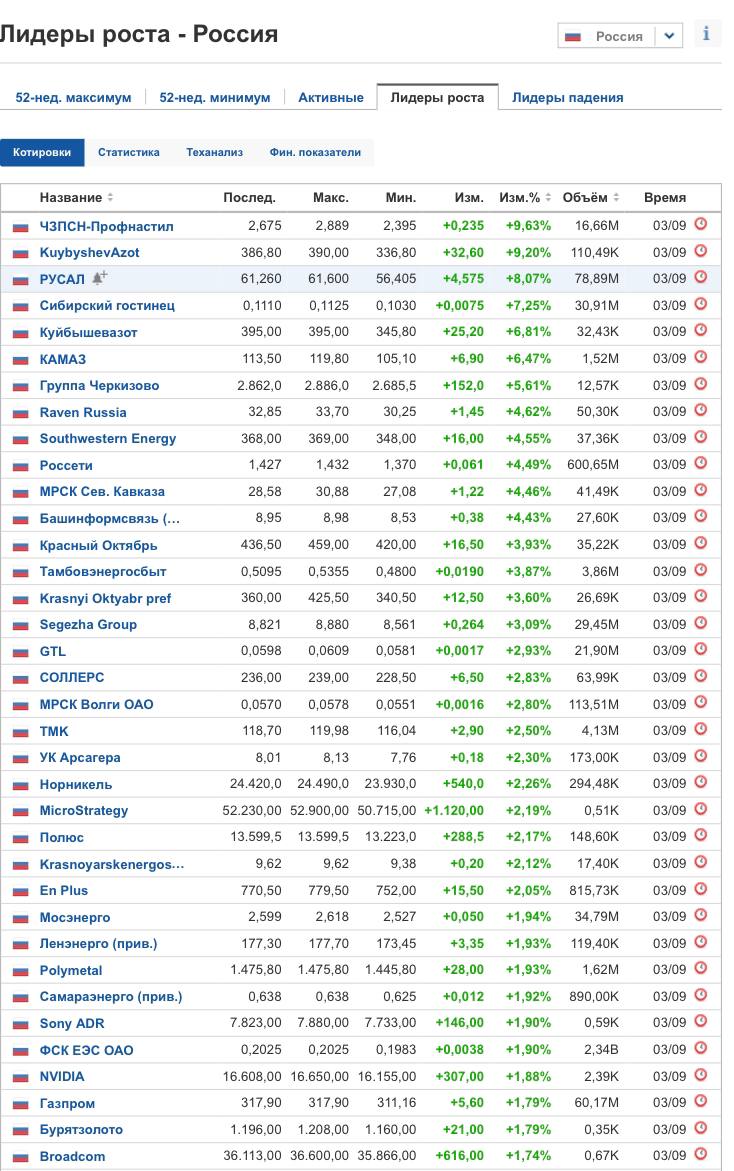Image resolution: width=734 pixels, height=1171 pixels.
Task: Click the Russian flag icon beside Sony ADR
Action: pyautogui.click(x=21, y=1024)
